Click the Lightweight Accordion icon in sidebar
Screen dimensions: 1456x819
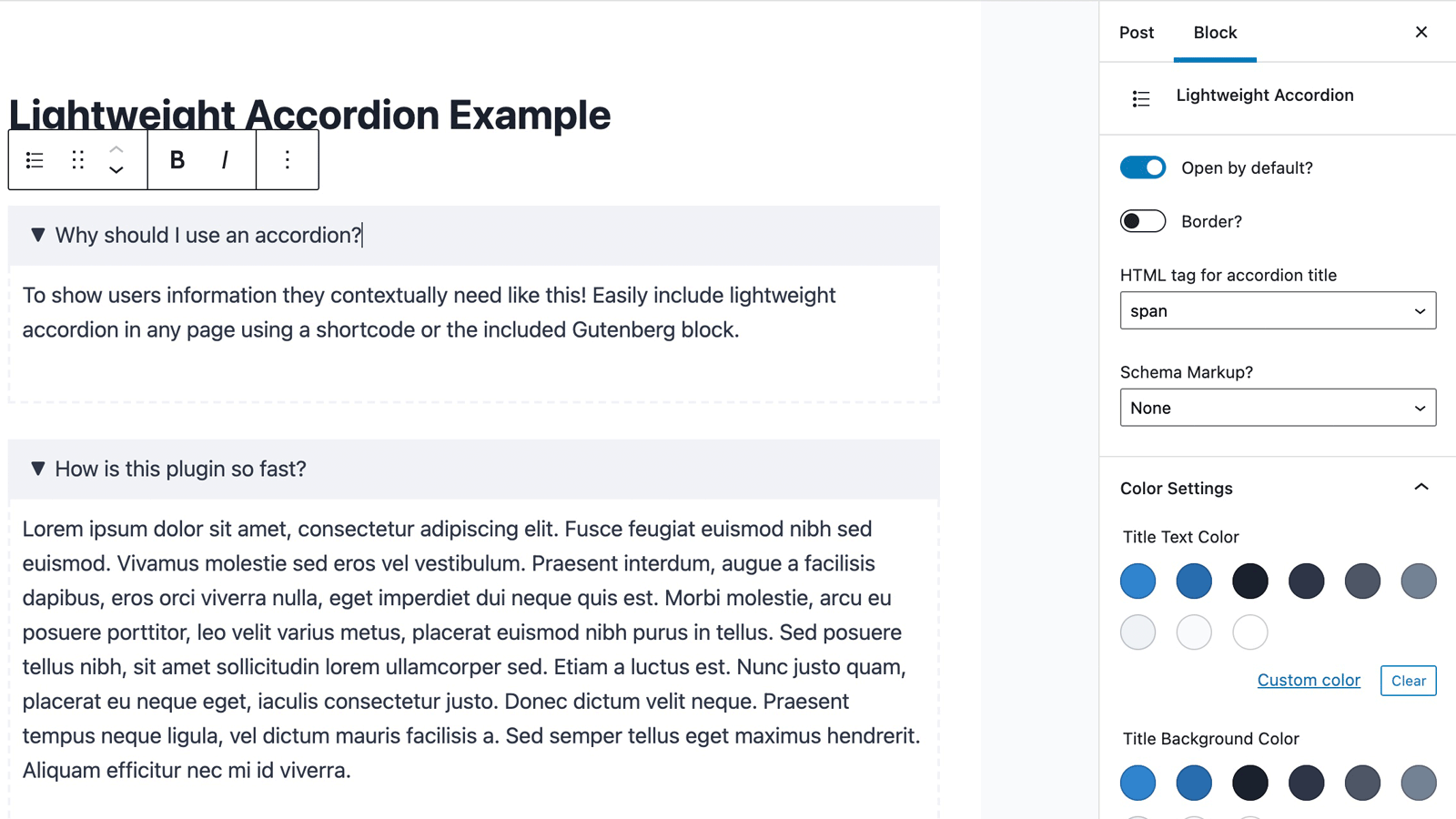click(1140, 97)
